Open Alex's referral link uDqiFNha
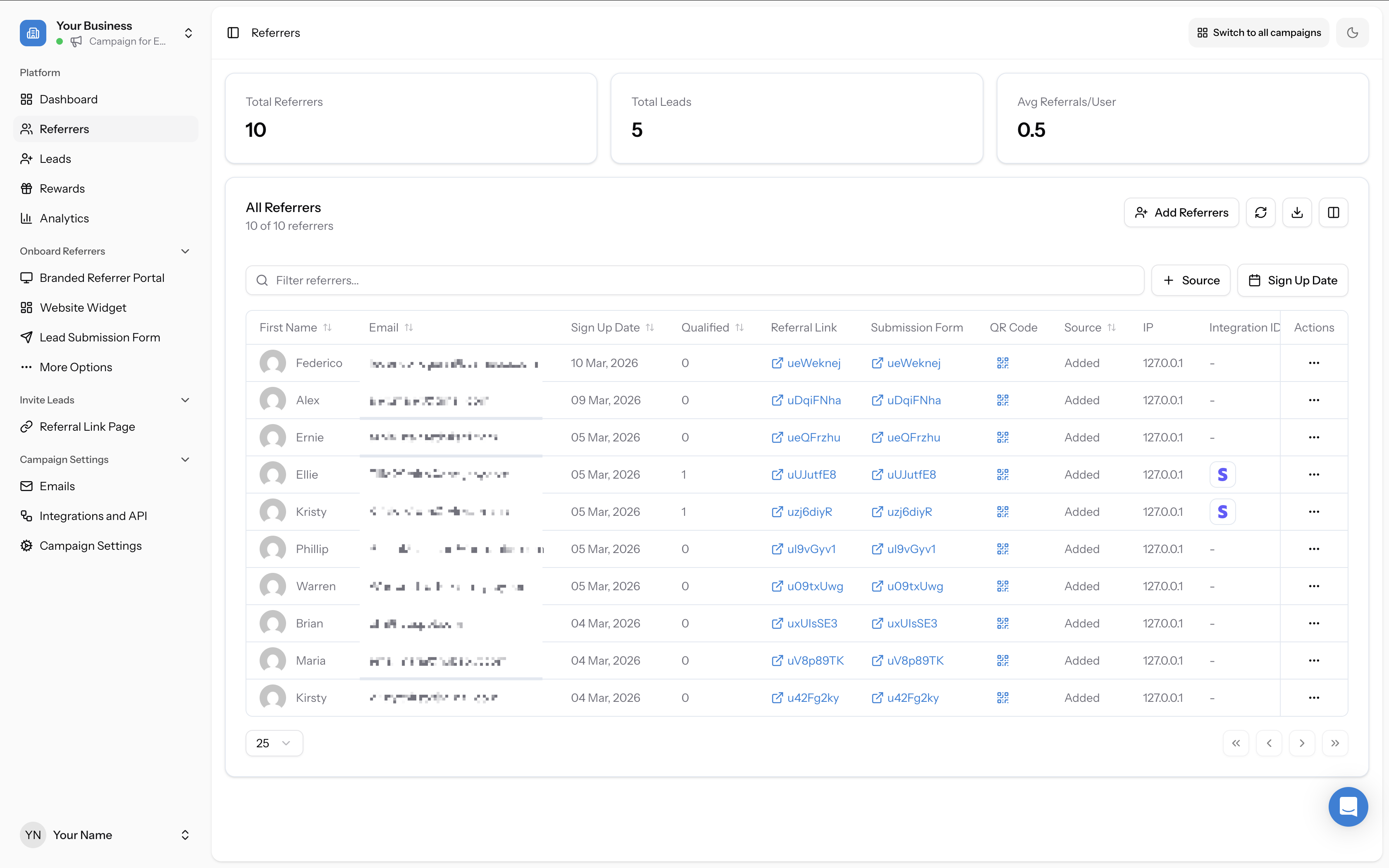Screen dimensions: 1389x868 click(x=813, y=400)
